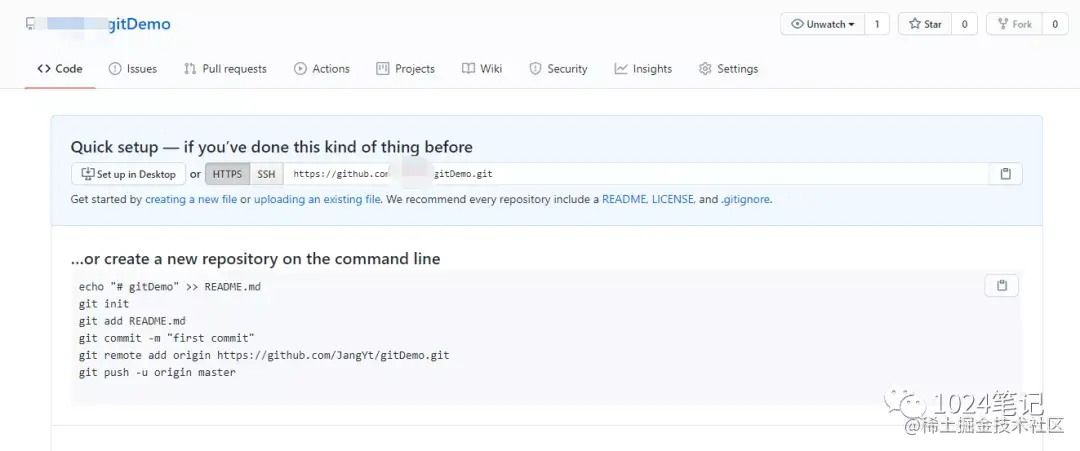The image size is (1080, 451).
Task: Click the repository icon beside the name
Action: 30,24
